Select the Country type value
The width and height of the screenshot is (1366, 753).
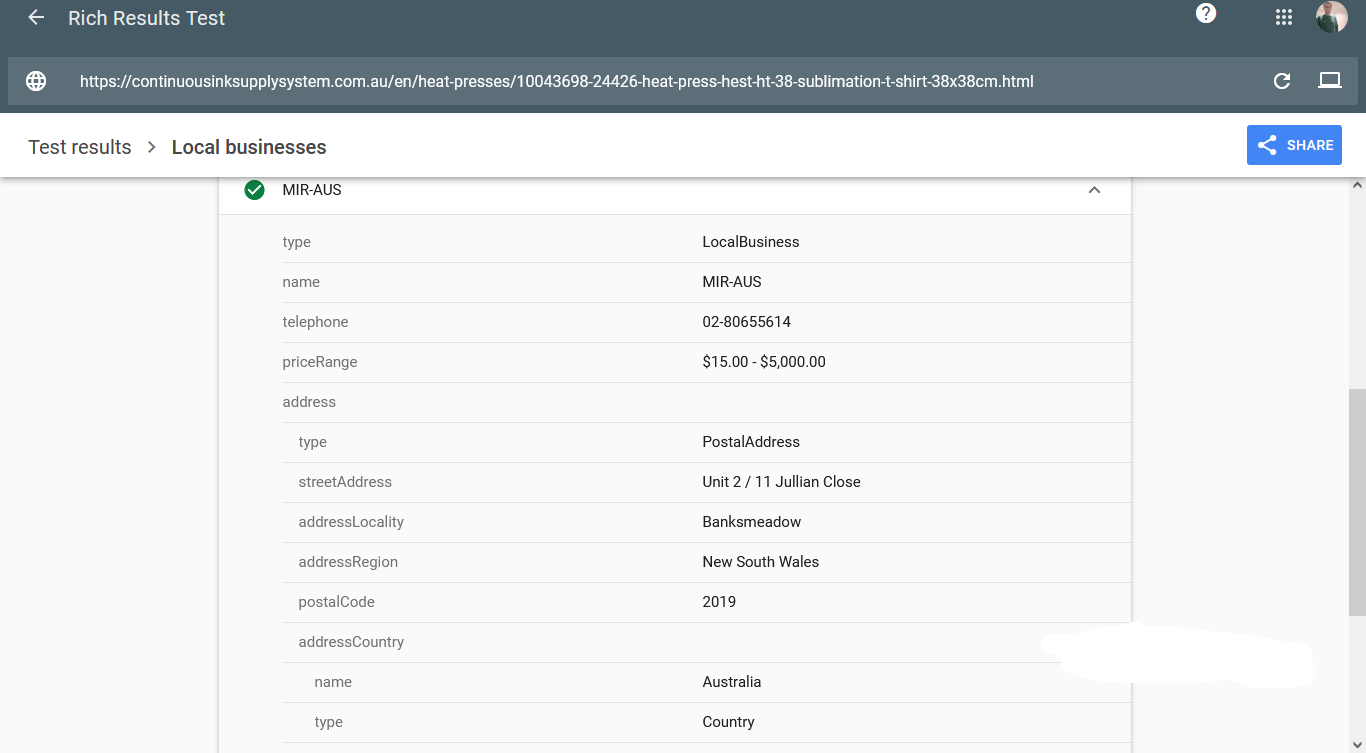(x=728, y=722)
